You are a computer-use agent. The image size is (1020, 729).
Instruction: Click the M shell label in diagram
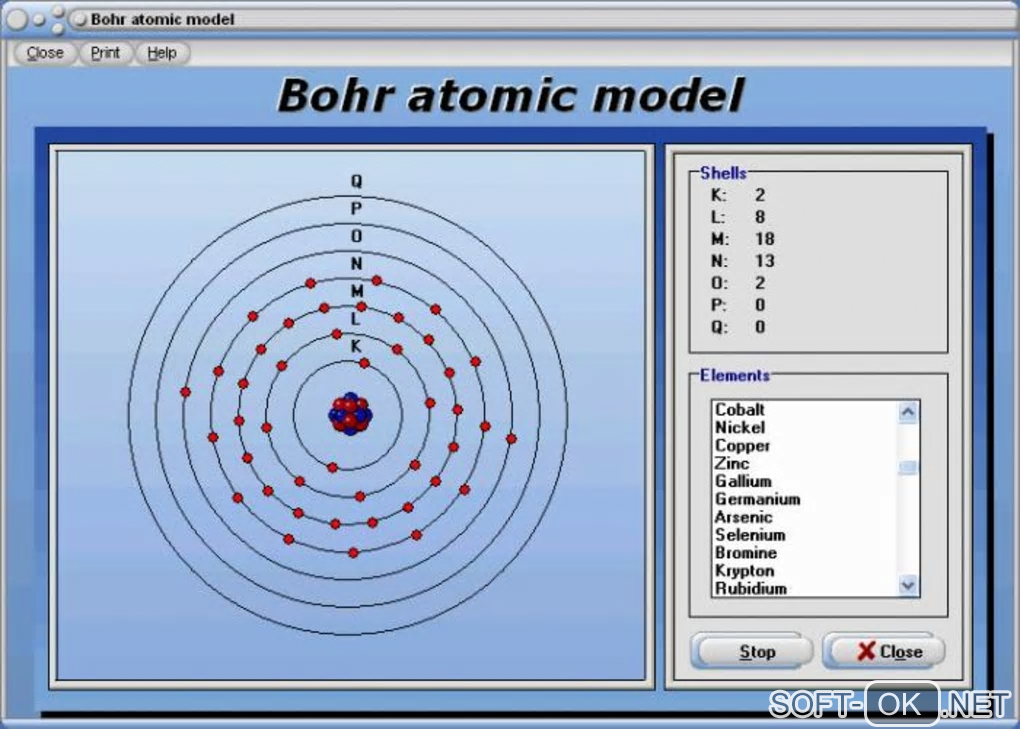click(x=356, y=291)
